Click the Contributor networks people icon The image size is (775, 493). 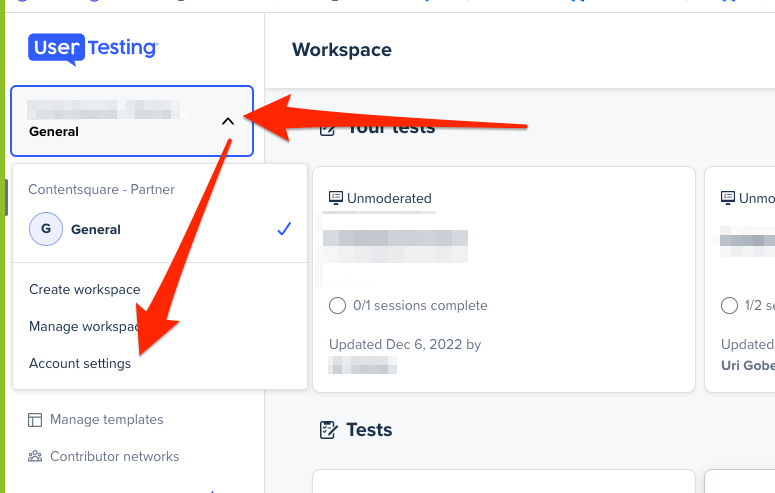click(x=35, y=456)
